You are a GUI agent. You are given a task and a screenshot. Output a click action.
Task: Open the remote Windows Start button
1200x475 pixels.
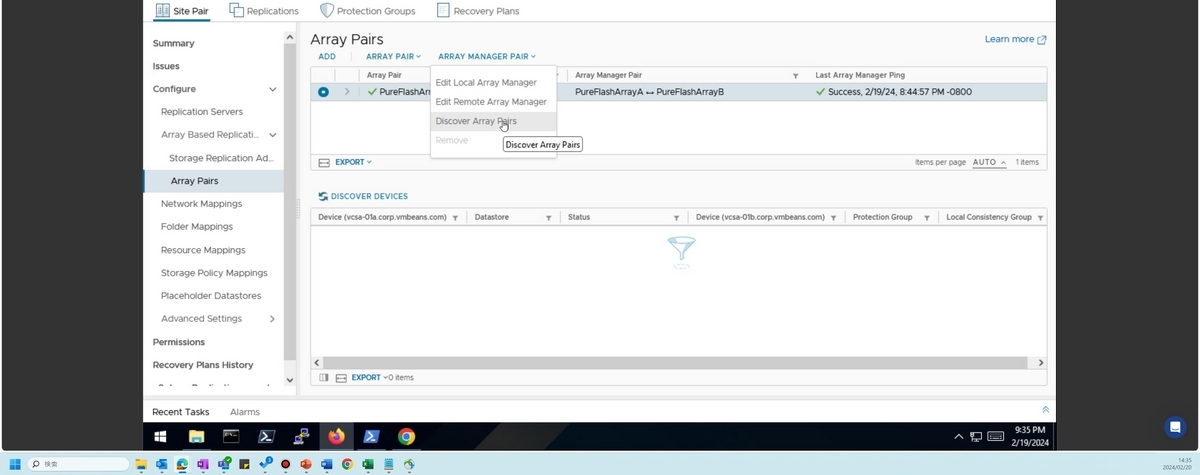tap(160, 437)
